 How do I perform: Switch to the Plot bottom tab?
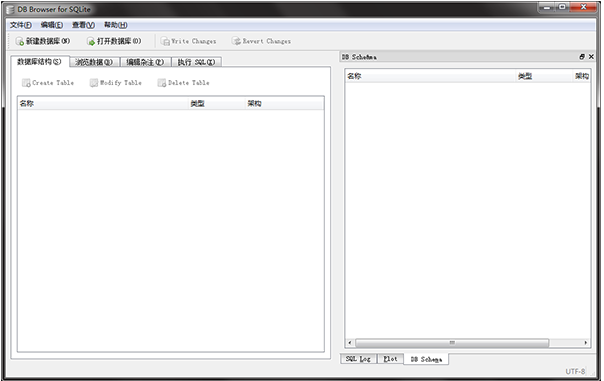(390, 359)
